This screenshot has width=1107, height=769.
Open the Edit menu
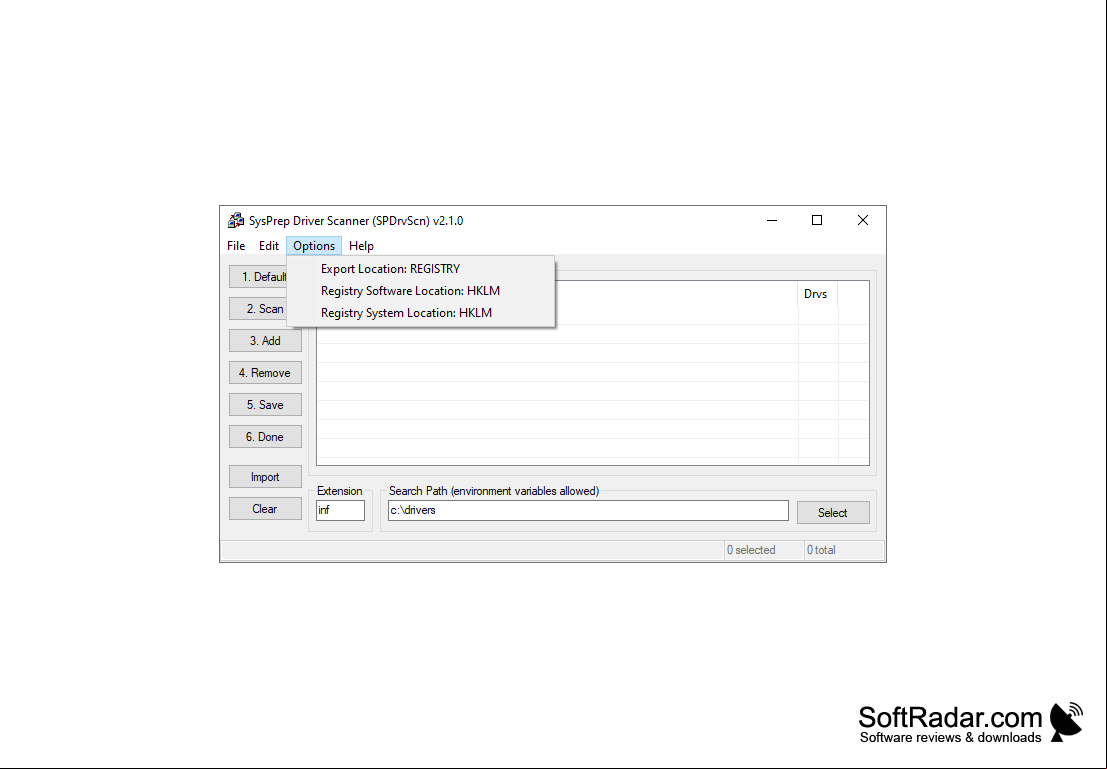click(x=268, y=246)
